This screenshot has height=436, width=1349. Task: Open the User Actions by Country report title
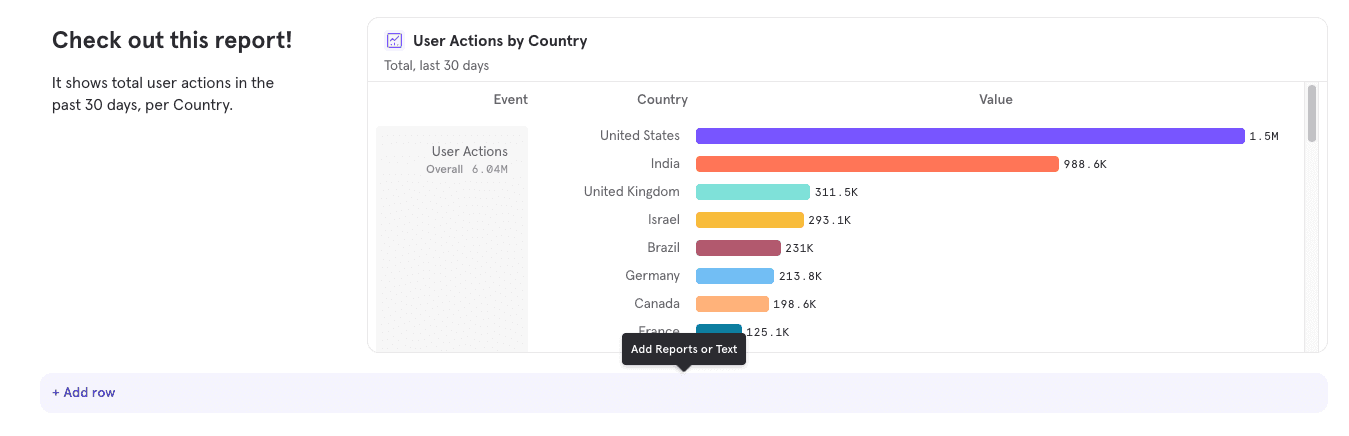499,41
